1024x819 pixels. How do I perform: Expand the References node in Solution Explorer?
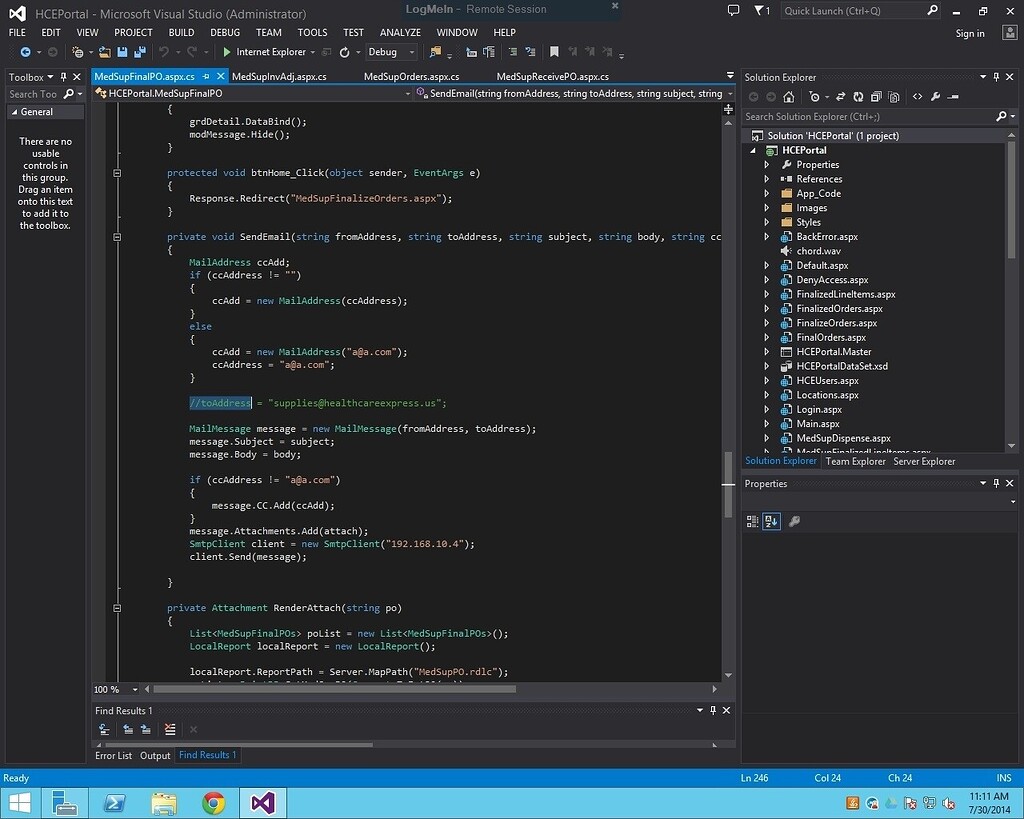click(x=768, y=179)
